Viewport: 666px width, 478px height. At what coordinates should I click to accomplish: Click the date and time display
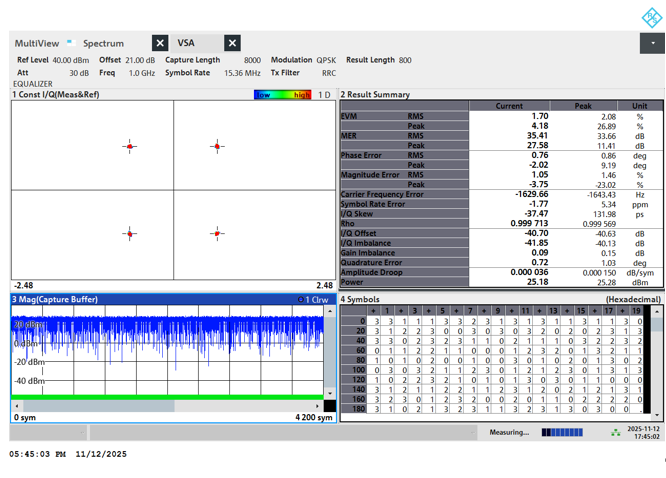tap(645, 432)
